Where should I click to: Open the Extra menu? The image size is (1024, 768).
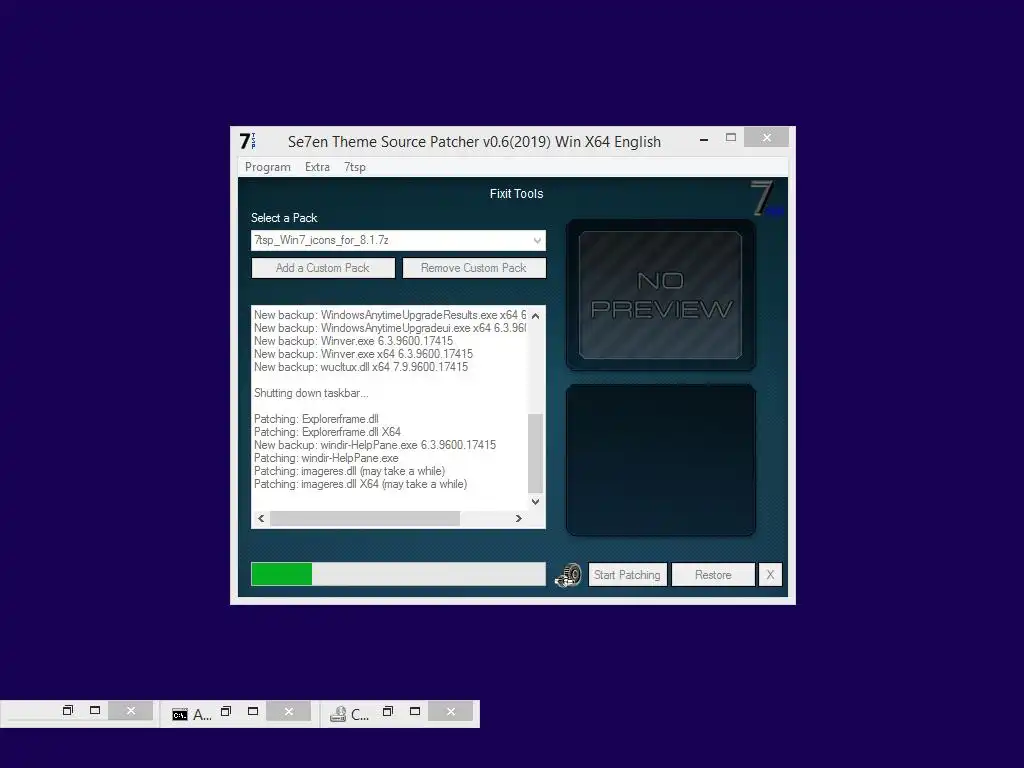pos(317,167)
